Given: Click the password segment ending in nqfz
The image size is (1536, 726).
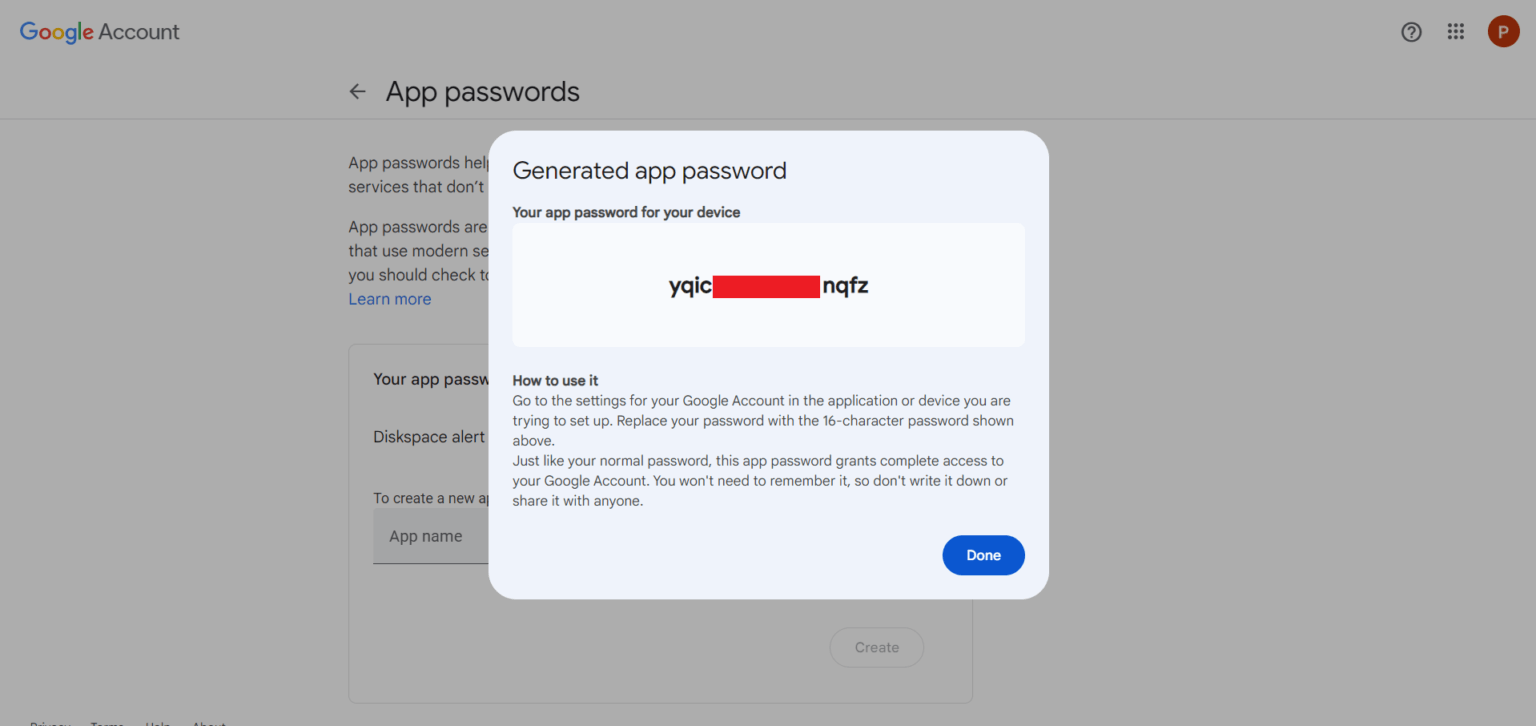Looking at the screenshot, I should tap(846, 287).
